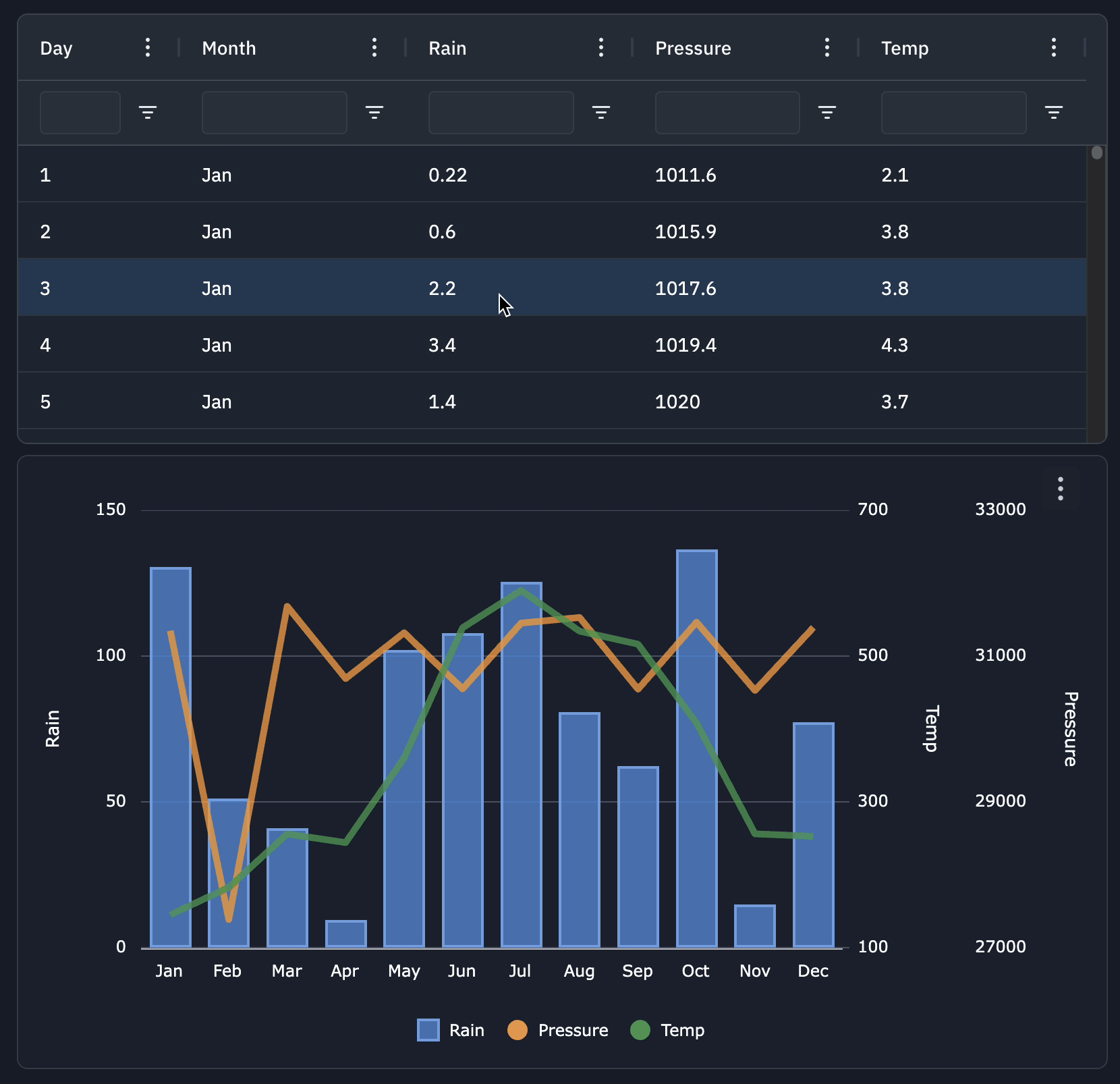Open filter options for Rain column
1120x1084 pixels.
coord(601,112)
